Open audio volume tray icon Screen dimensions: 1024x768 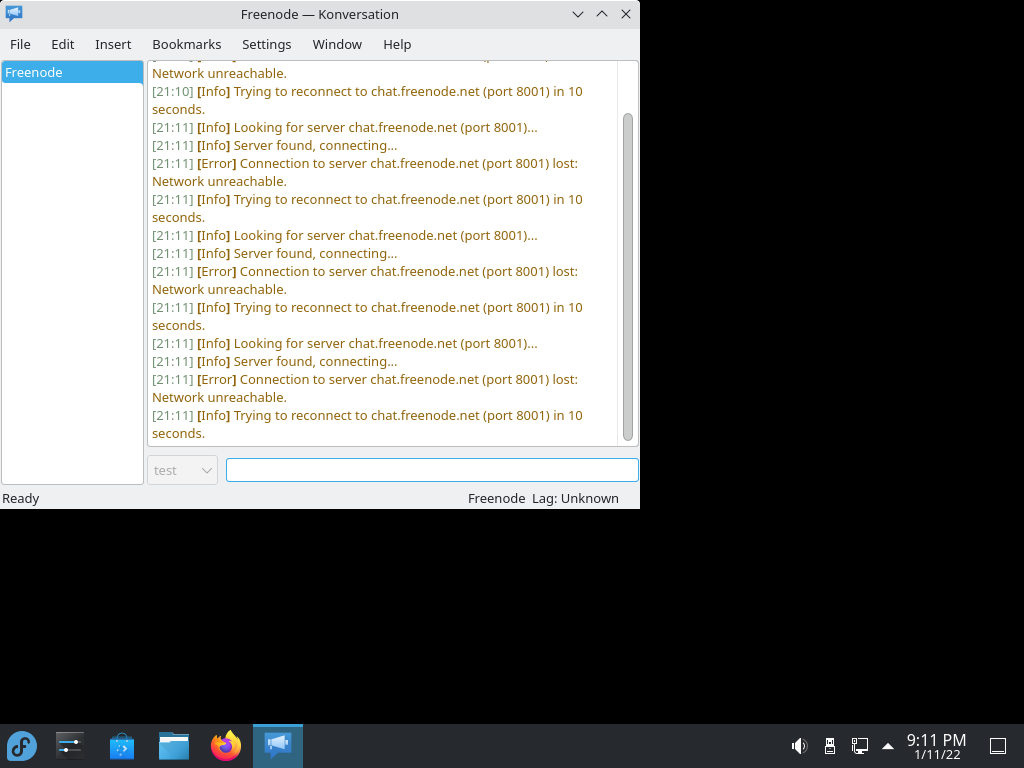tap(799, 746)
